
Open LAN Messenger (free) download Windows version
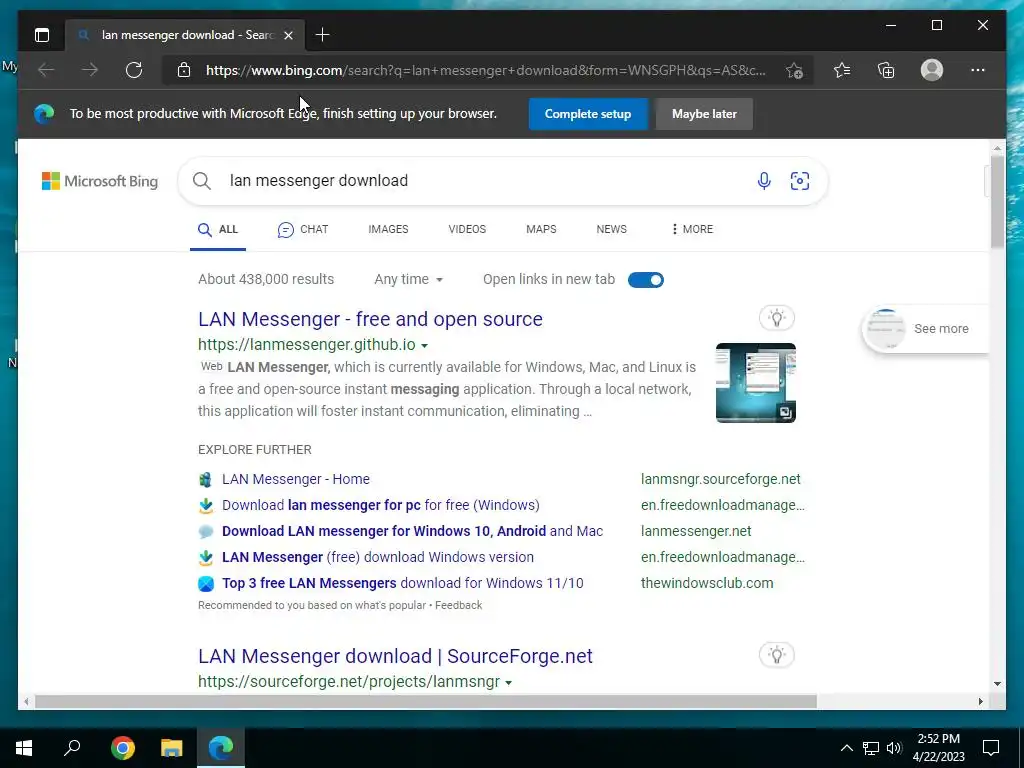pyautogui.click(x=377, y=557)
